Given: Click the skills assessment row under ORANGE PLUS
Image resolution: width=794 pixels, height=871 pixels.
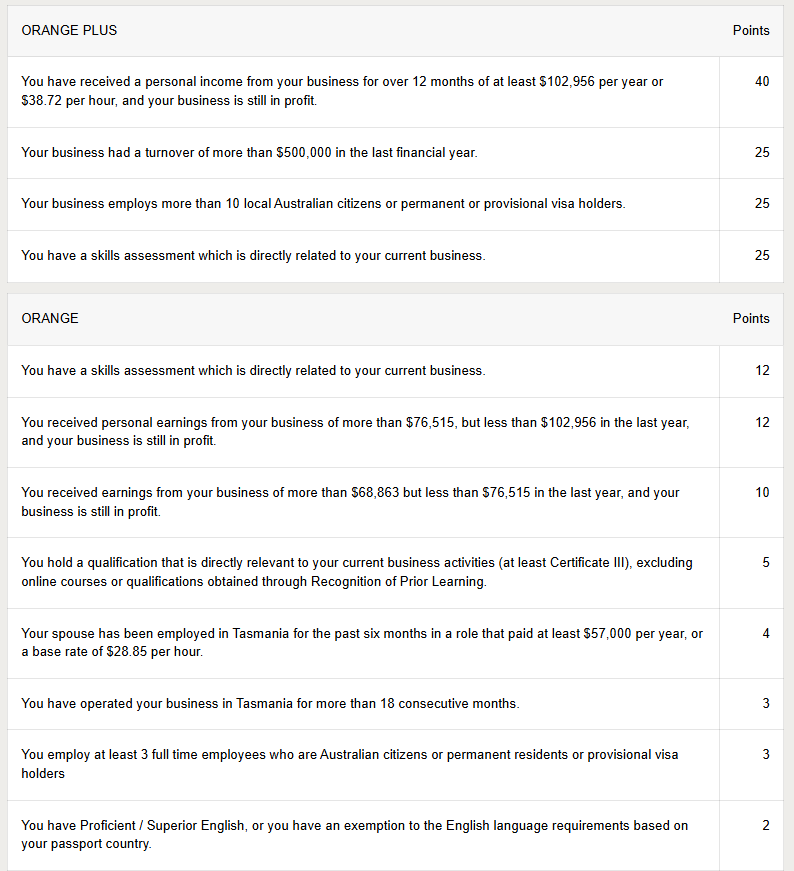Looking at the screenshot, I should [253, 256].
